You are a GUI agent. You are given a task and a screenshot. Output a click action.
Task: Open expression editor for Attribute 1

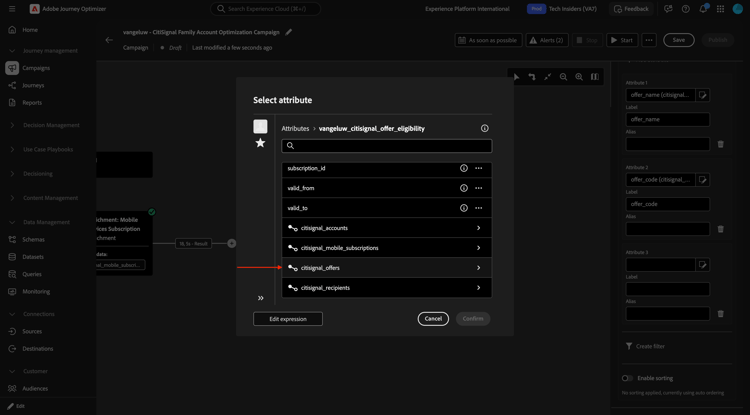click(x=702, y=95)
